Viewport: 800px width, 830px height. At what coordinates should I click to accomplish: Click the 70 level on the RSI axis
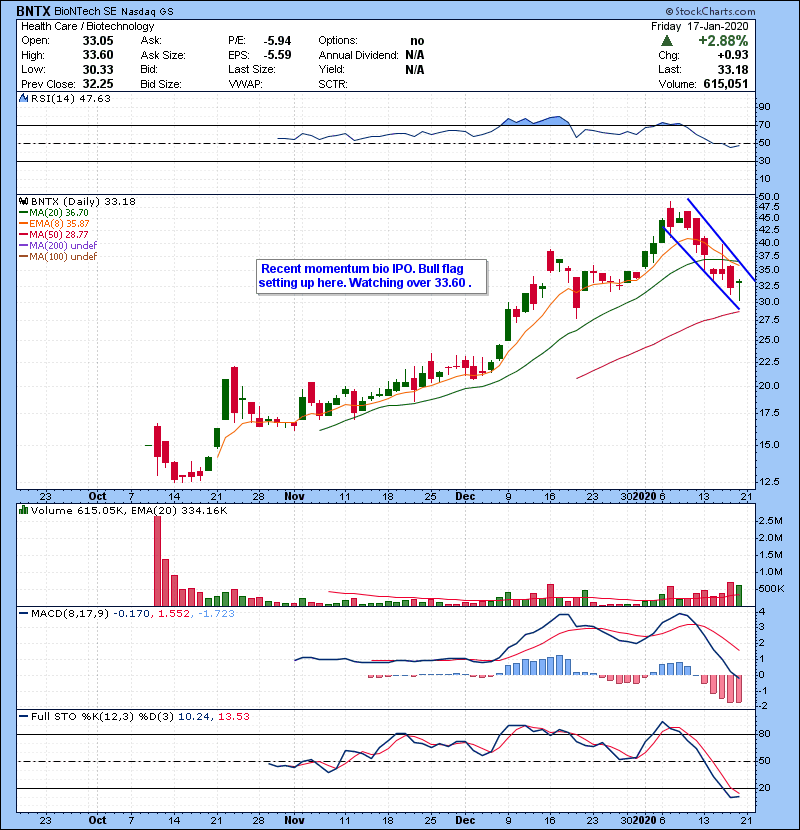[x=764, y=125]
